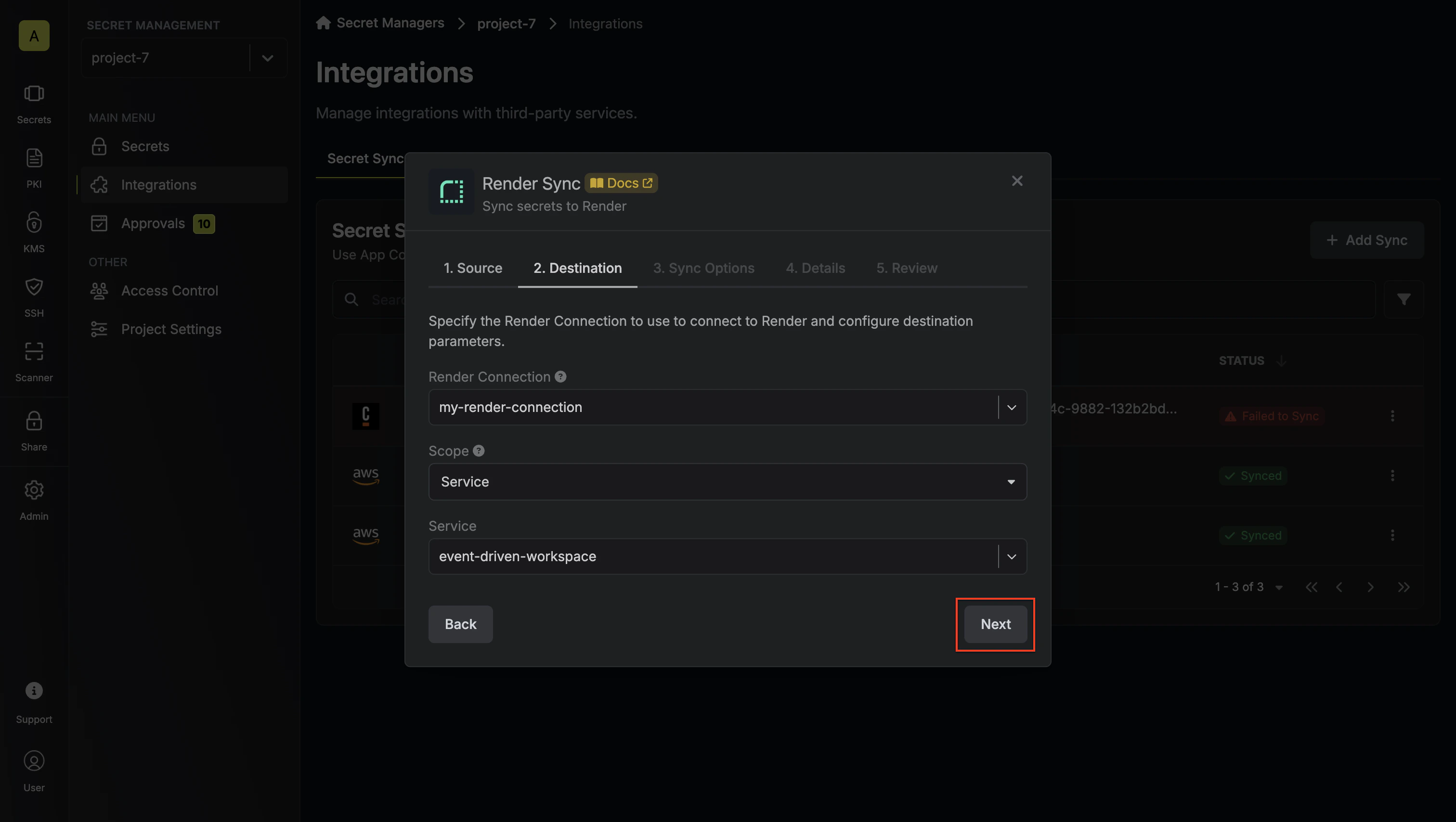
Task: Open Project Settings menu item
Action: pos(184,329)
